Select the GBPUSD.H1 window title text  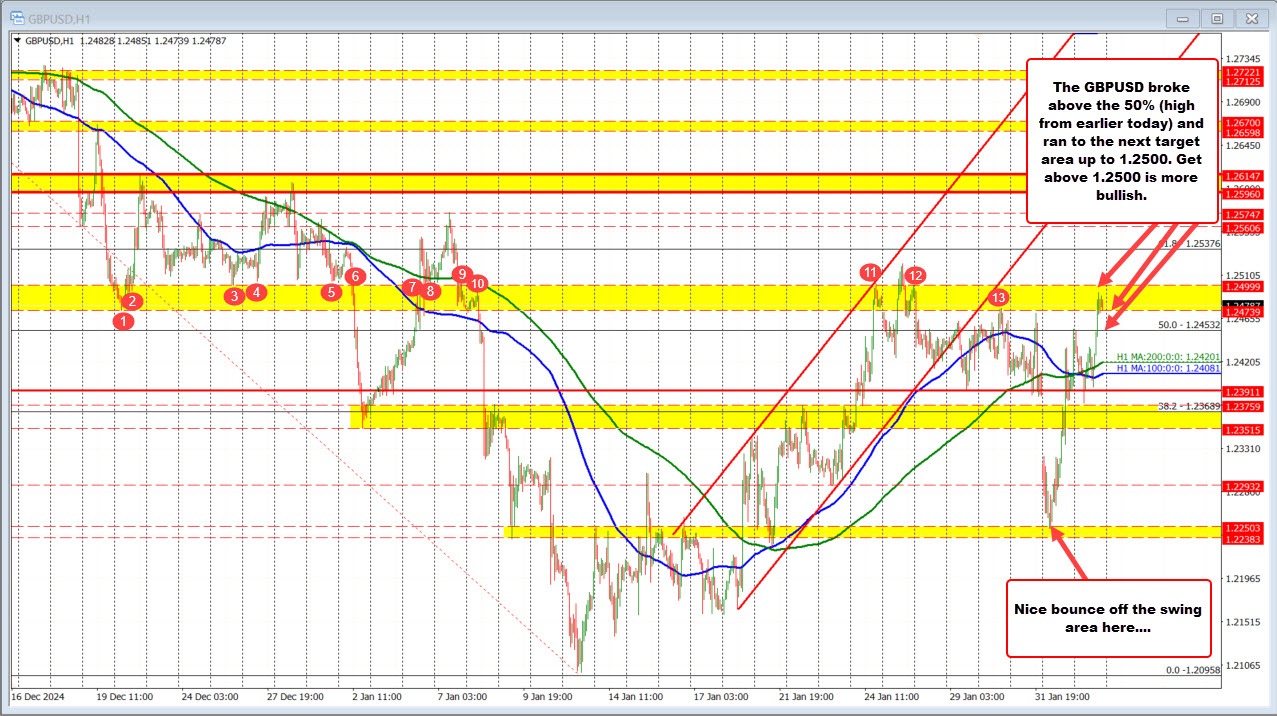coord(60,17)
